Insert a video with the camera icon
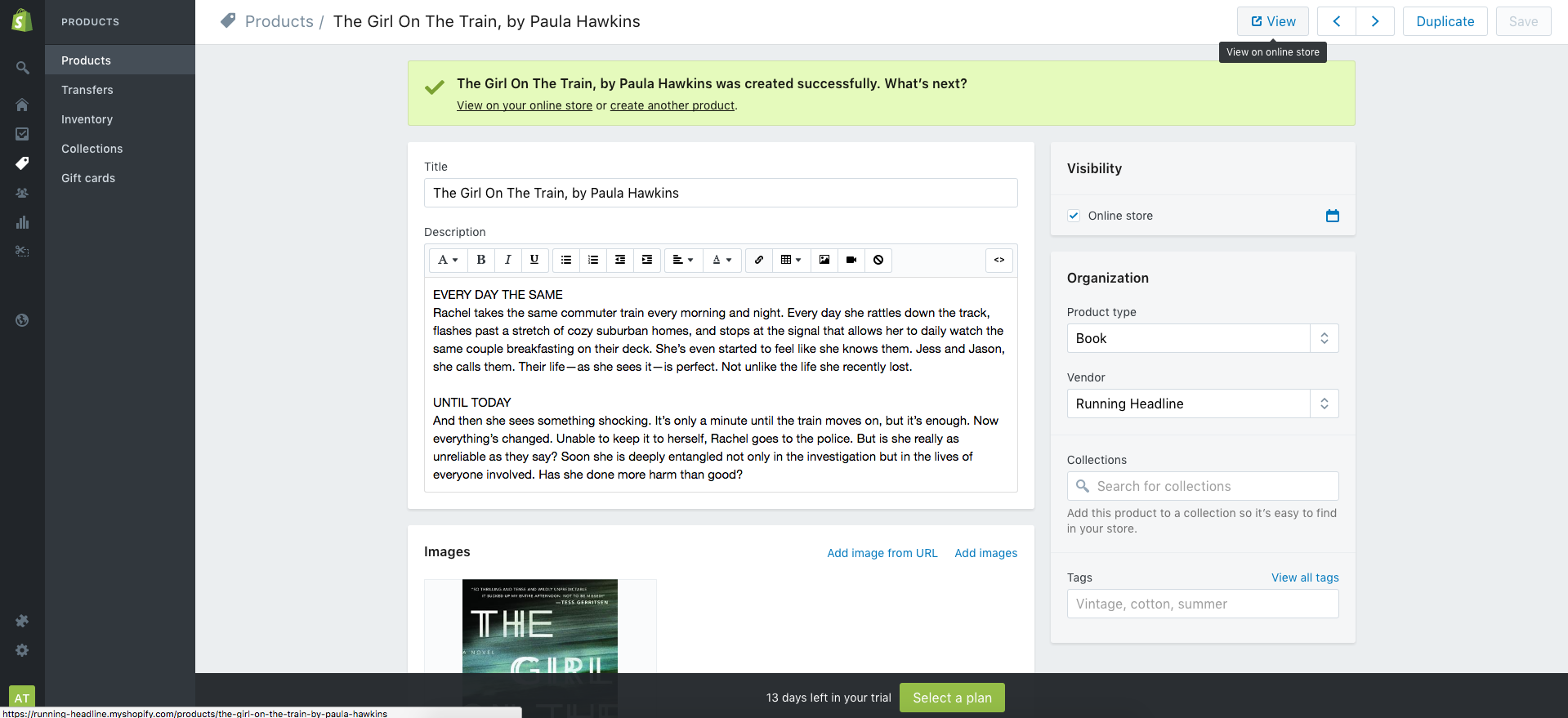1568x718 pixels. click(x=851, y=260)
